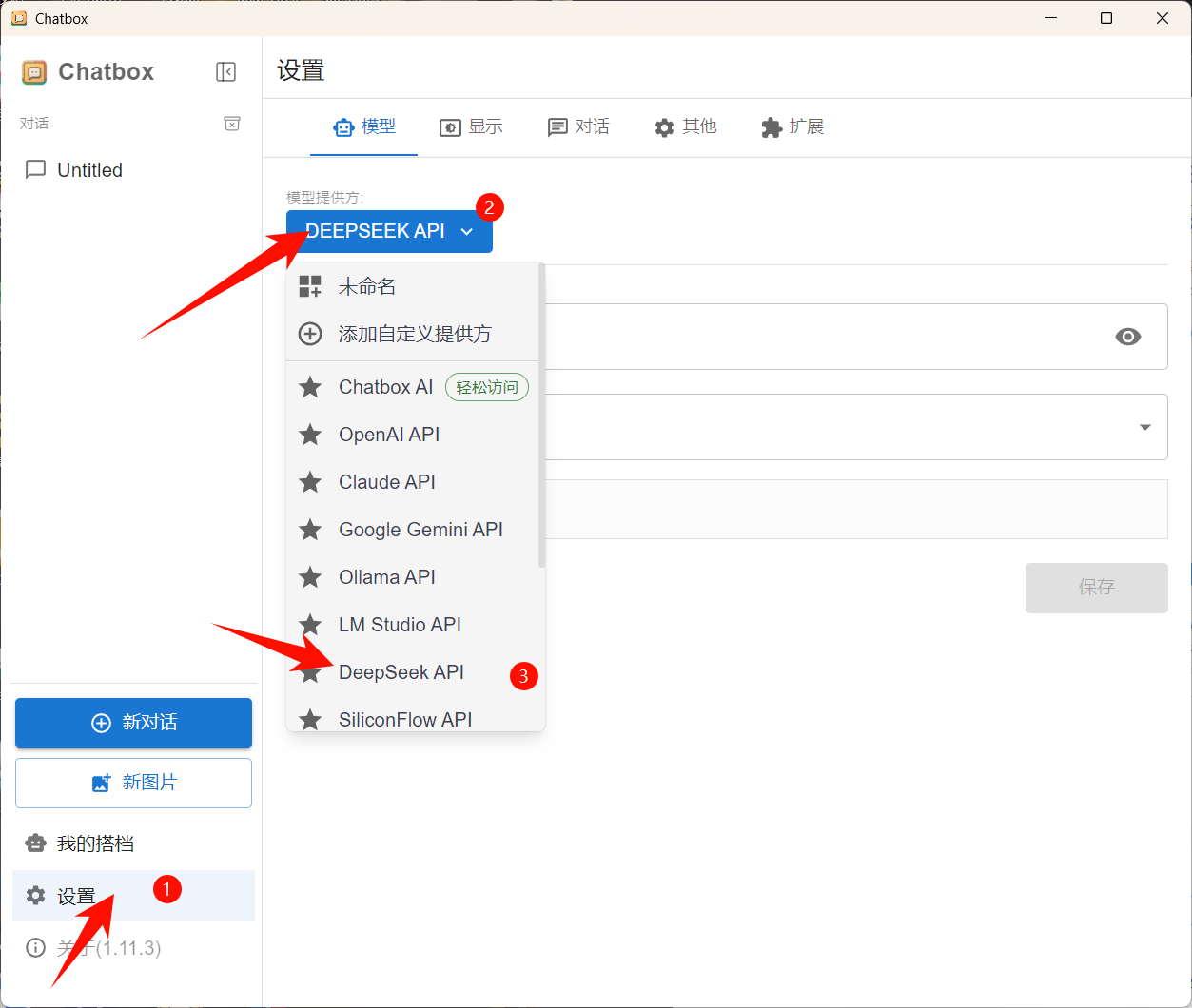Create a new image with 新图片

[x=133, y=783]
